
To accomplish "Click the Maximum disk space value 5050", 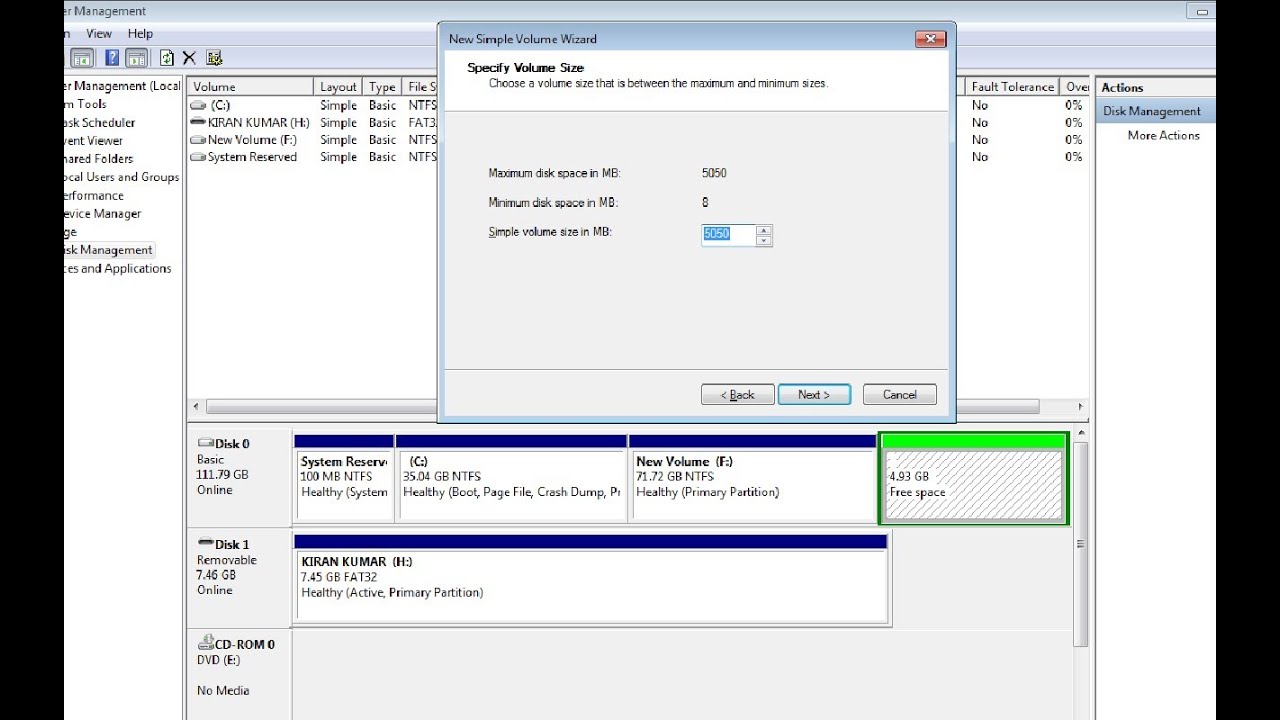I will click(714, 173).
